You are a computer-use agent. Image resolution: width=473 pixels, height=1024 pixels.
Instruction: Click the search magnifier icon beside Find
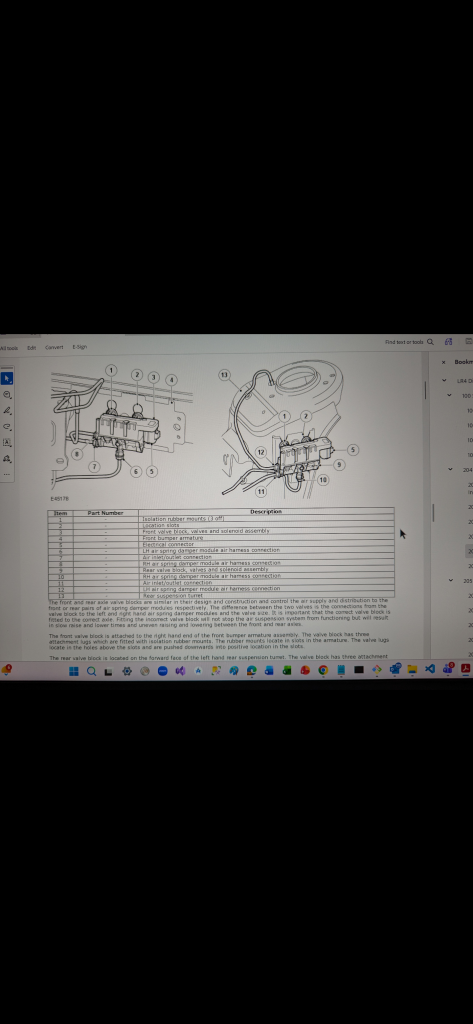point(430,342)
